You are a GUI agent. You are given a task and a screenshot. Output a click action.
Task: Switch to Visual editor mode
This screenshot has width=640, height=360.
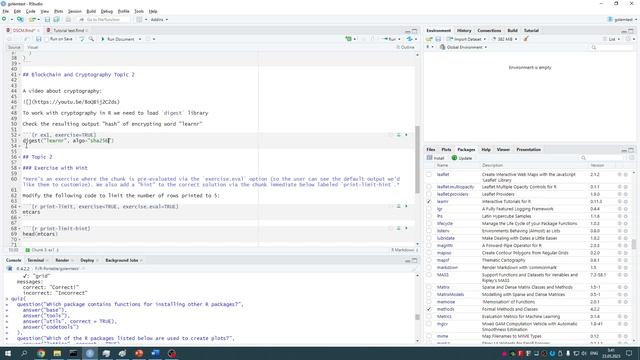(33, 47)
